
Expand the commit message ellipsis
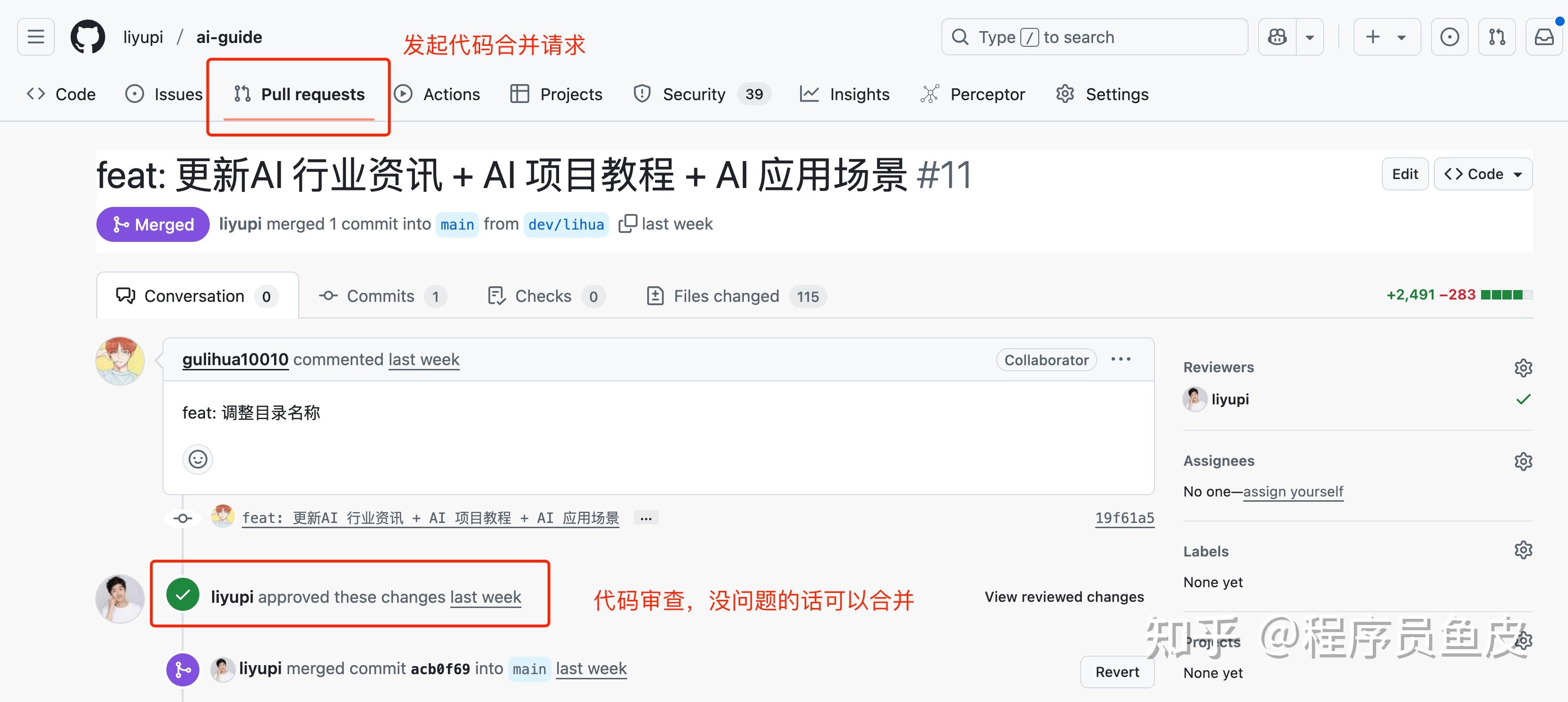click(x=646, y=518)
